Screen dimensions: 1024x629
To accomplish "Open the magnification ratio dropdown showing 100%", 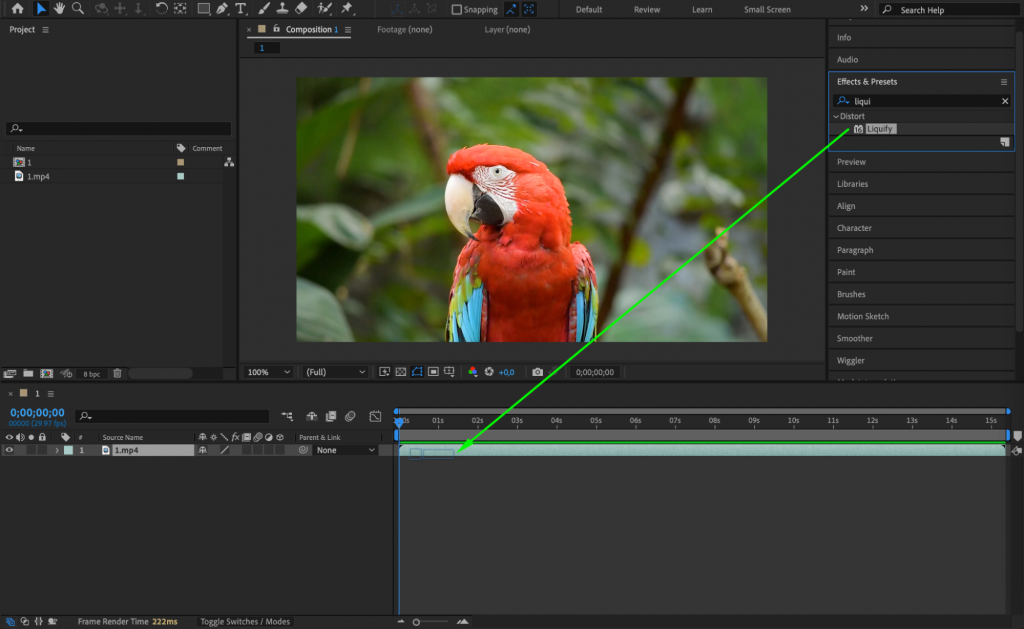I will pyautogui.click(x=267, y=371).
